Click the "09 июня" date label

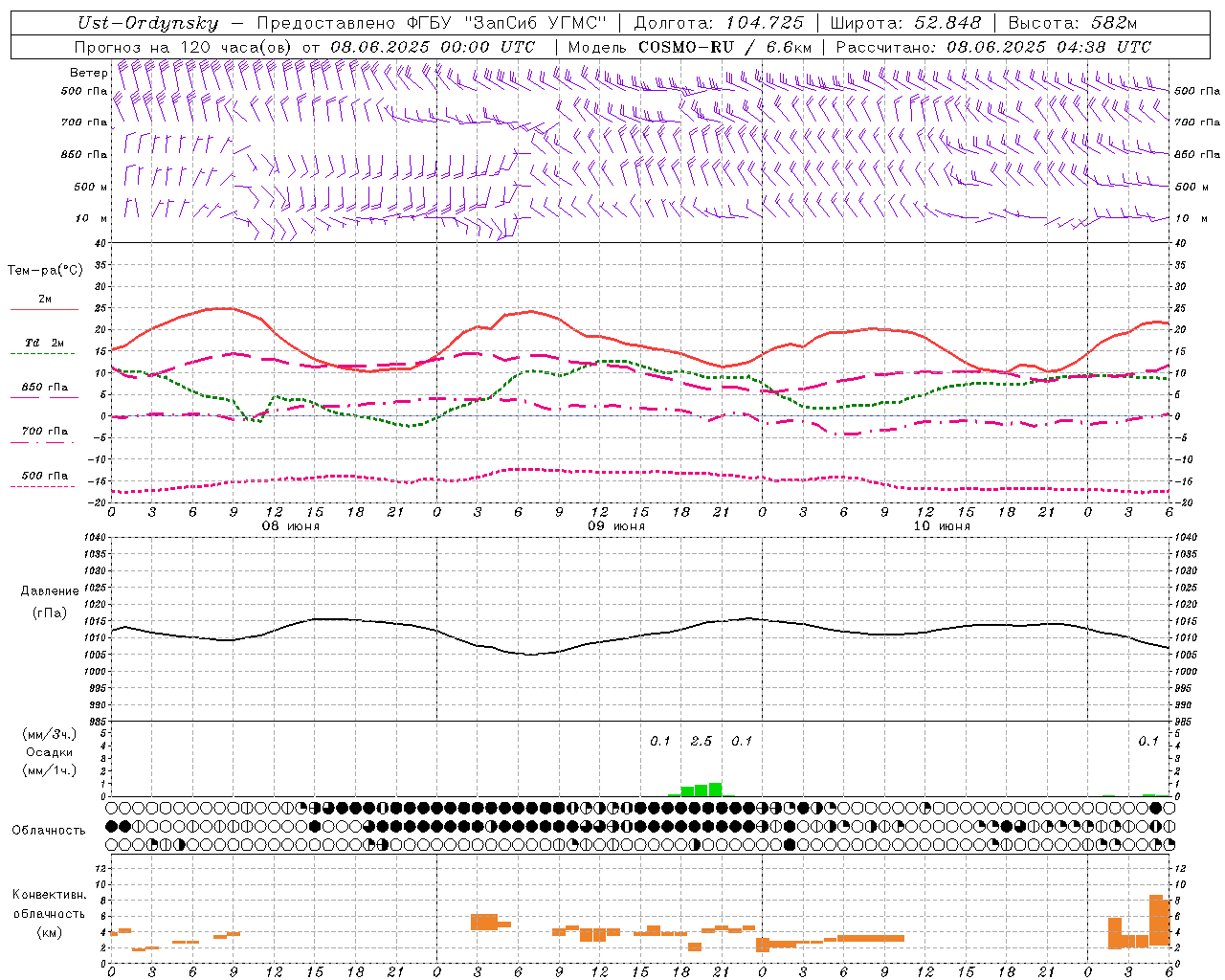pyautogui.click(x=615, y=526)
